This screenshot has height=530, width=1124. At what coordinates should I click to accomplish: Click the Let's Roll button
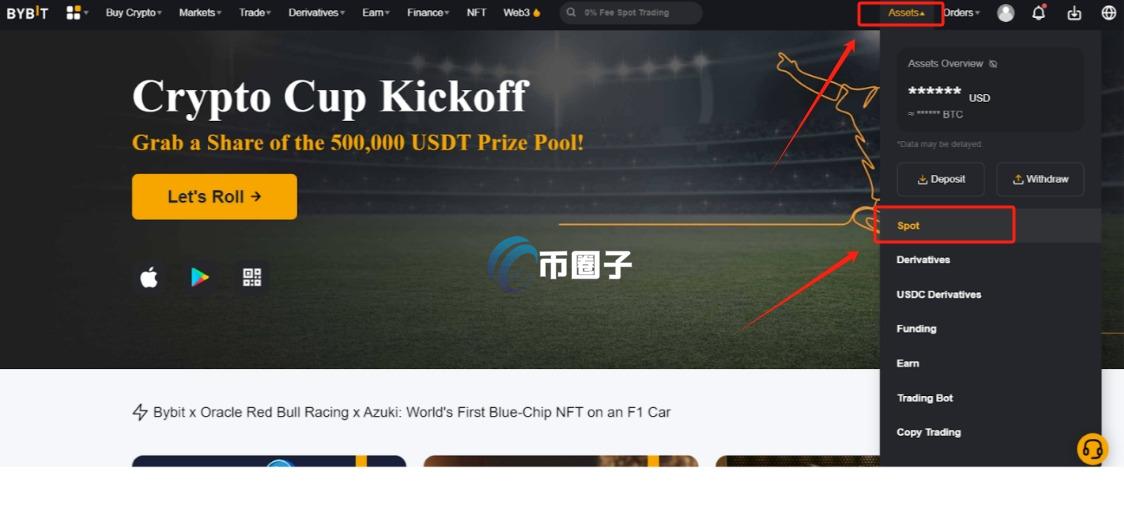tap(214, 197)
